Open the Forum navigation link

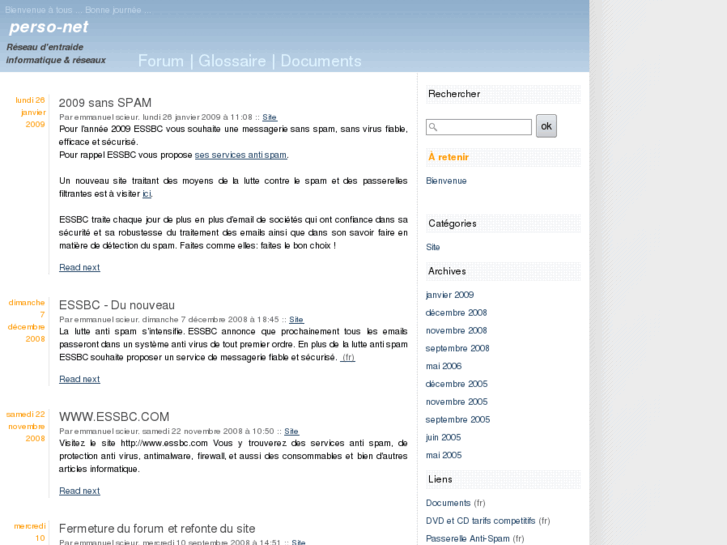pyautogui.click(x=160, y=61)
